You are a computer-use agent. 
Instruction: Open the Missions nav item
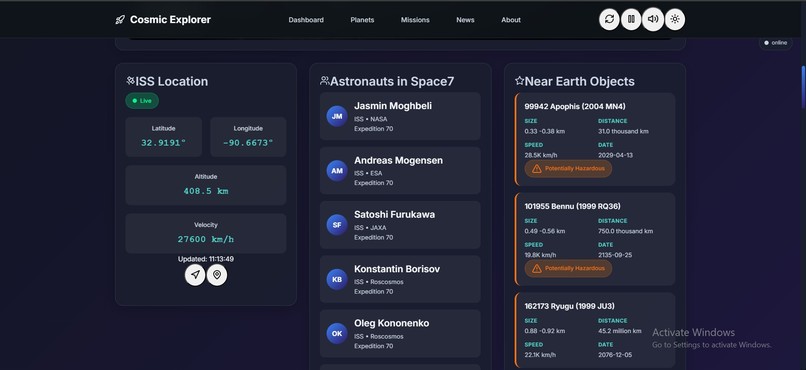click(x=415, y=20)
